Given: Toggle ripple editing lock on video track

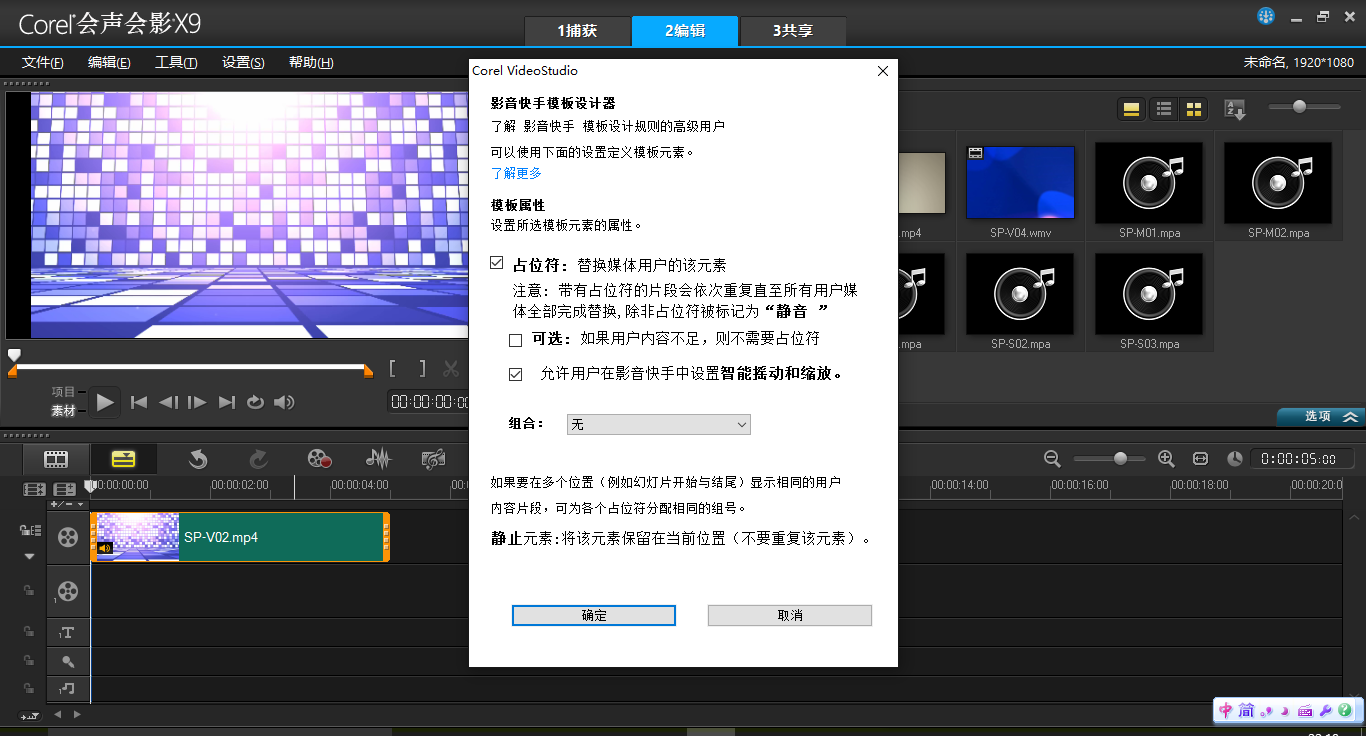Looking at the screenshot, I should 29,531.
